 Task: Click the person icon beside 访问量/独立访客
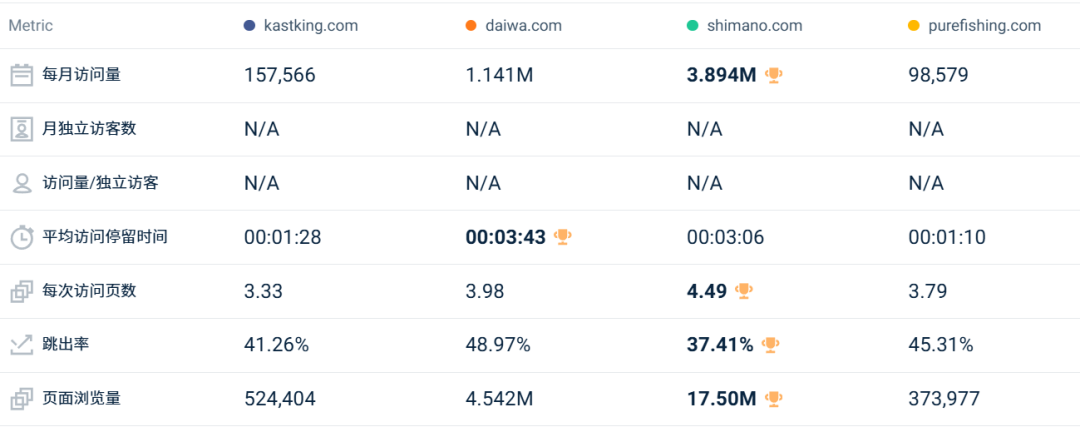click(21, 183)
